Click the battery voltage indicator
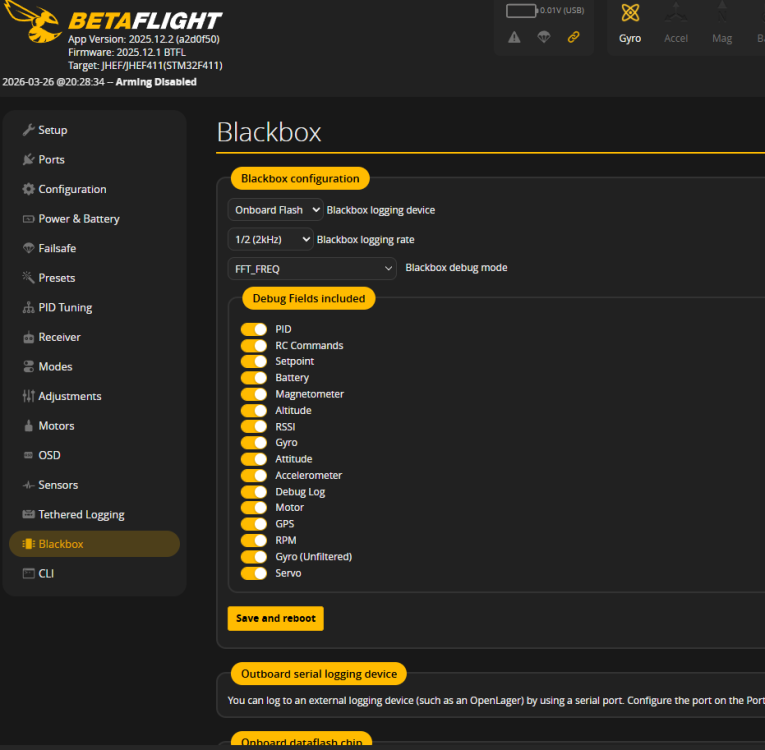This screenshot has height=750, width=765. [x=545, y=11]
